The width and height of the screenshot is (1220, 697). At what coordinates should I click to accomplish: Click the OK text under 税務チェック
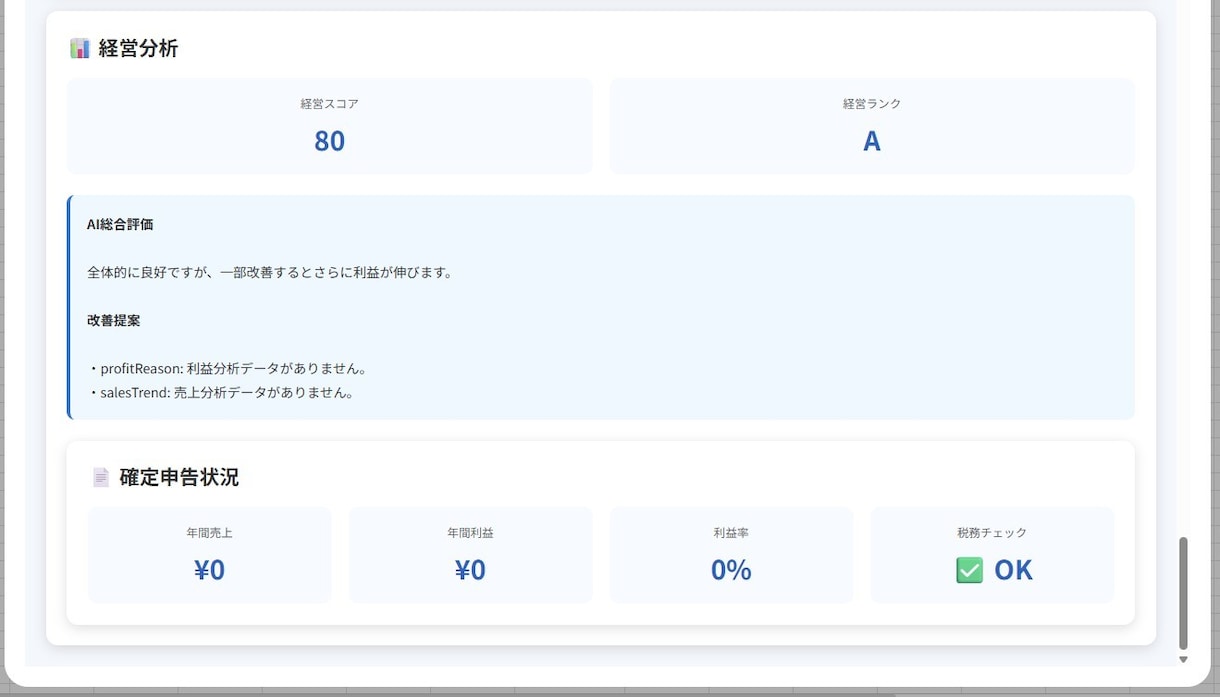[x=1013, y=570]
